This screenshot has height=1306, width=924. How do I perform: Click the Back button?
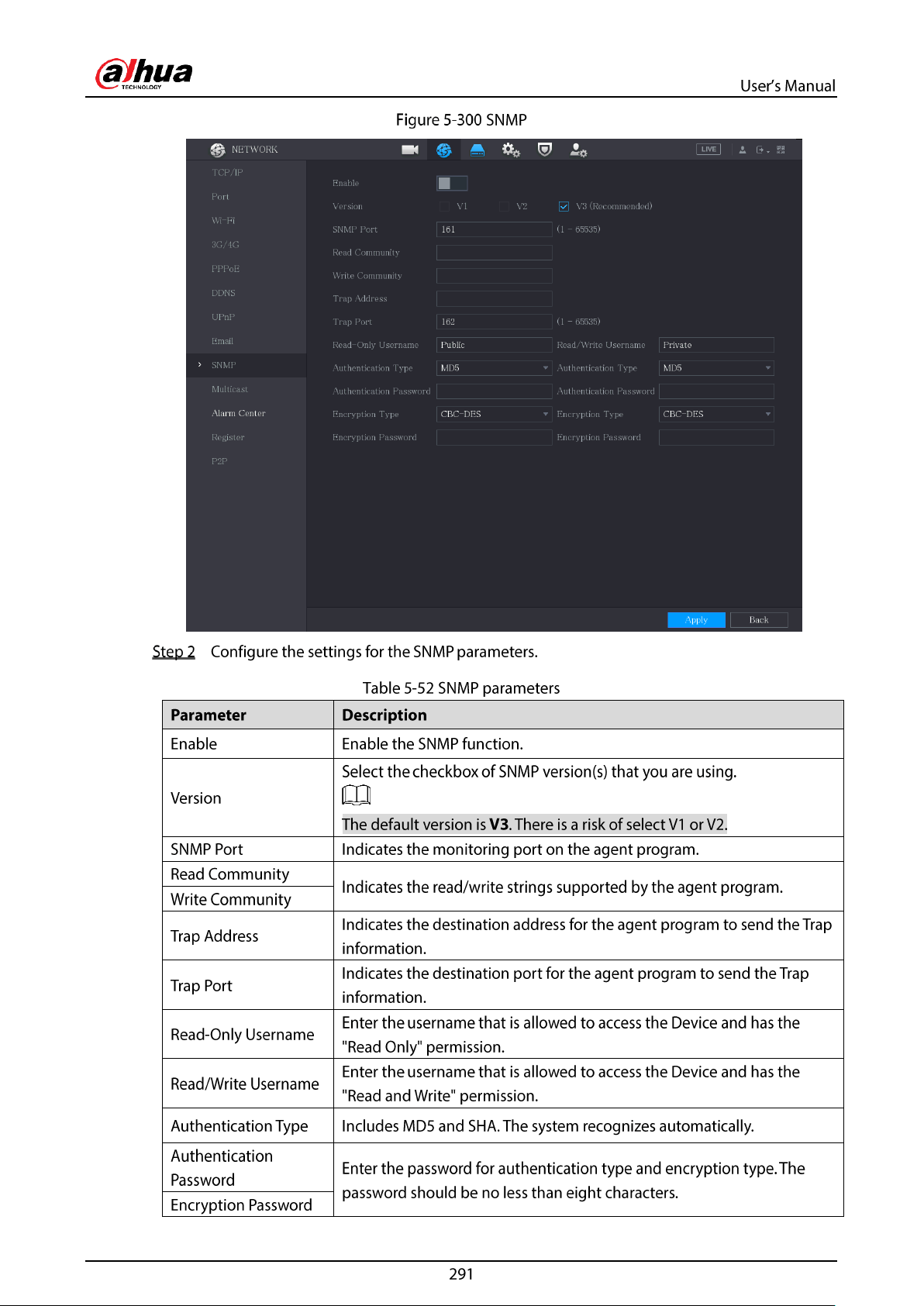[759, 620]
